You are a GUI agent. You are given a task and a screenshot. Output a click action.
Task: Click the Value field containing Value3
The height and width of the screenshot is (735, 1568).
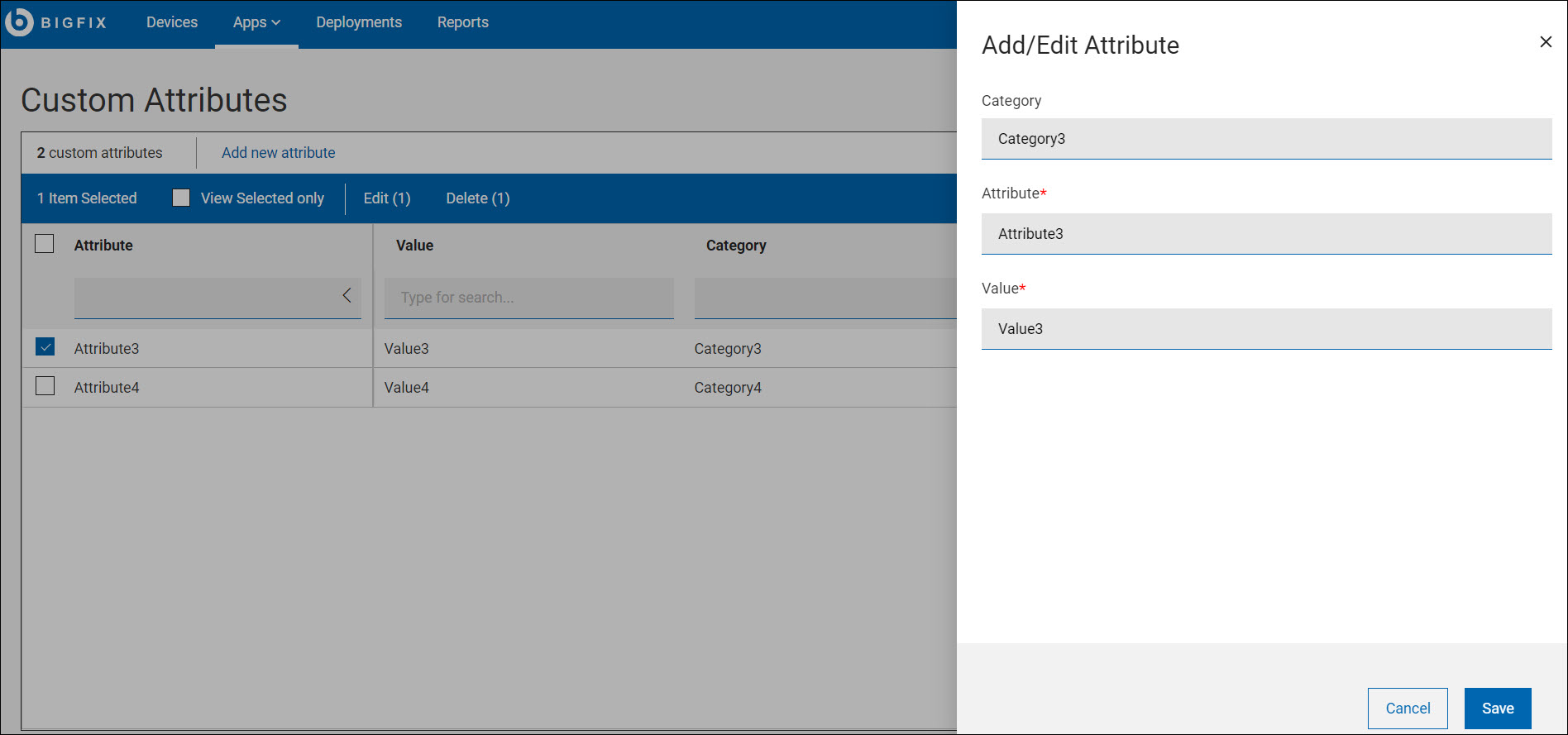point(1265,329)
